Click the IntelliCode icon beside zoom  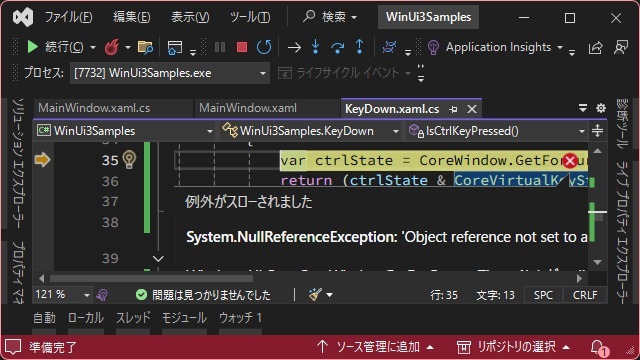(102, 295)
